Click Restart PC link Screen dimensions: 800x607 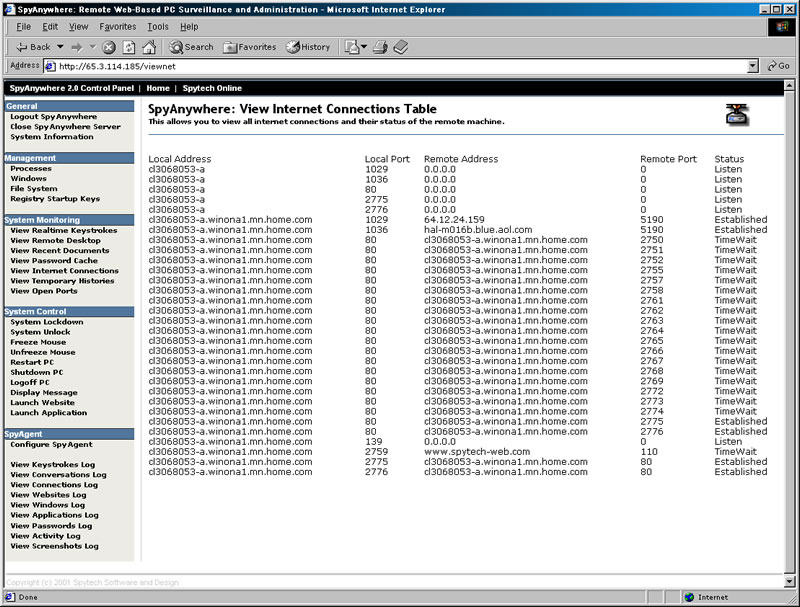point(32,362)
